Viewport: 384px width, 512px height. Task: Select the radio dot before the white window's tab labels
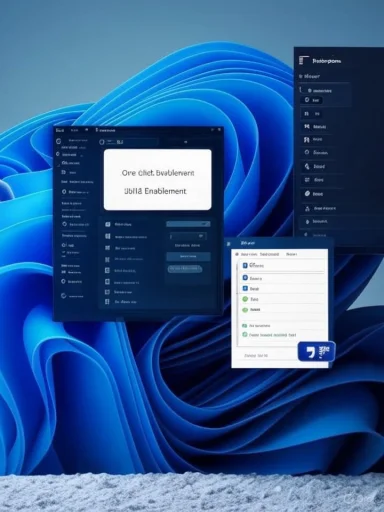237,254
